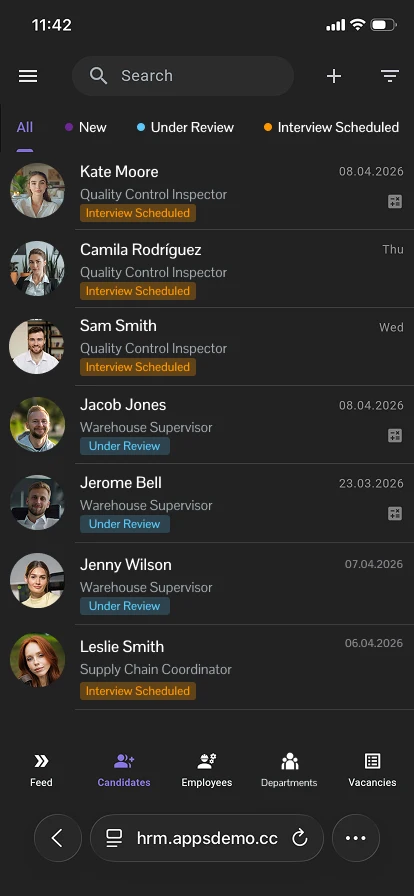
Task: Select the New status filter tab
Action: click(x=86, y=127)
